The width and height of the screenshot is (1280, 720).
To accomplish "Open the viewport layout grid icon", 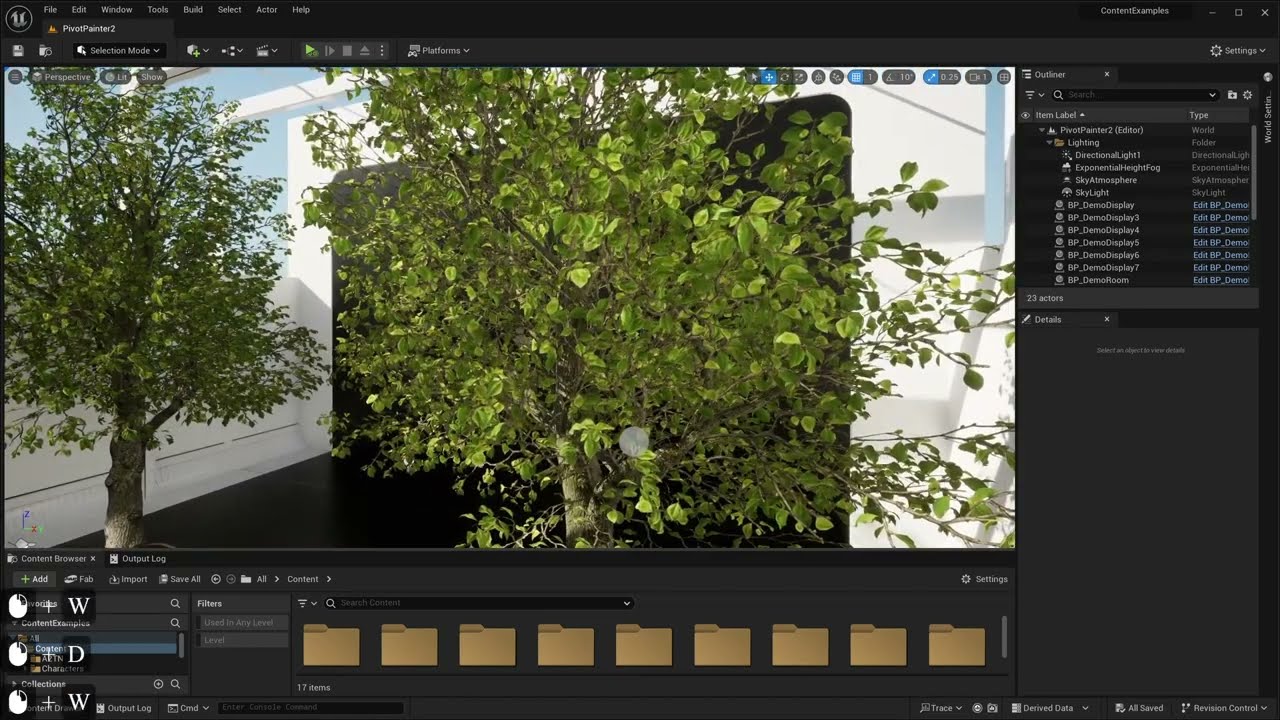I will (x=1004, y=77).
